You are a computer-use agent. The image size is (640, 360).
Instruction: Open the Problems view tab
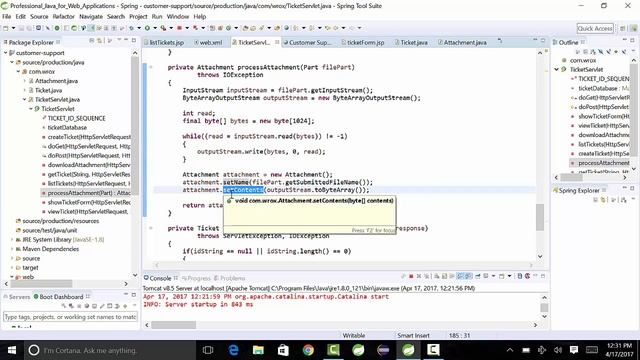coord(230,278)
